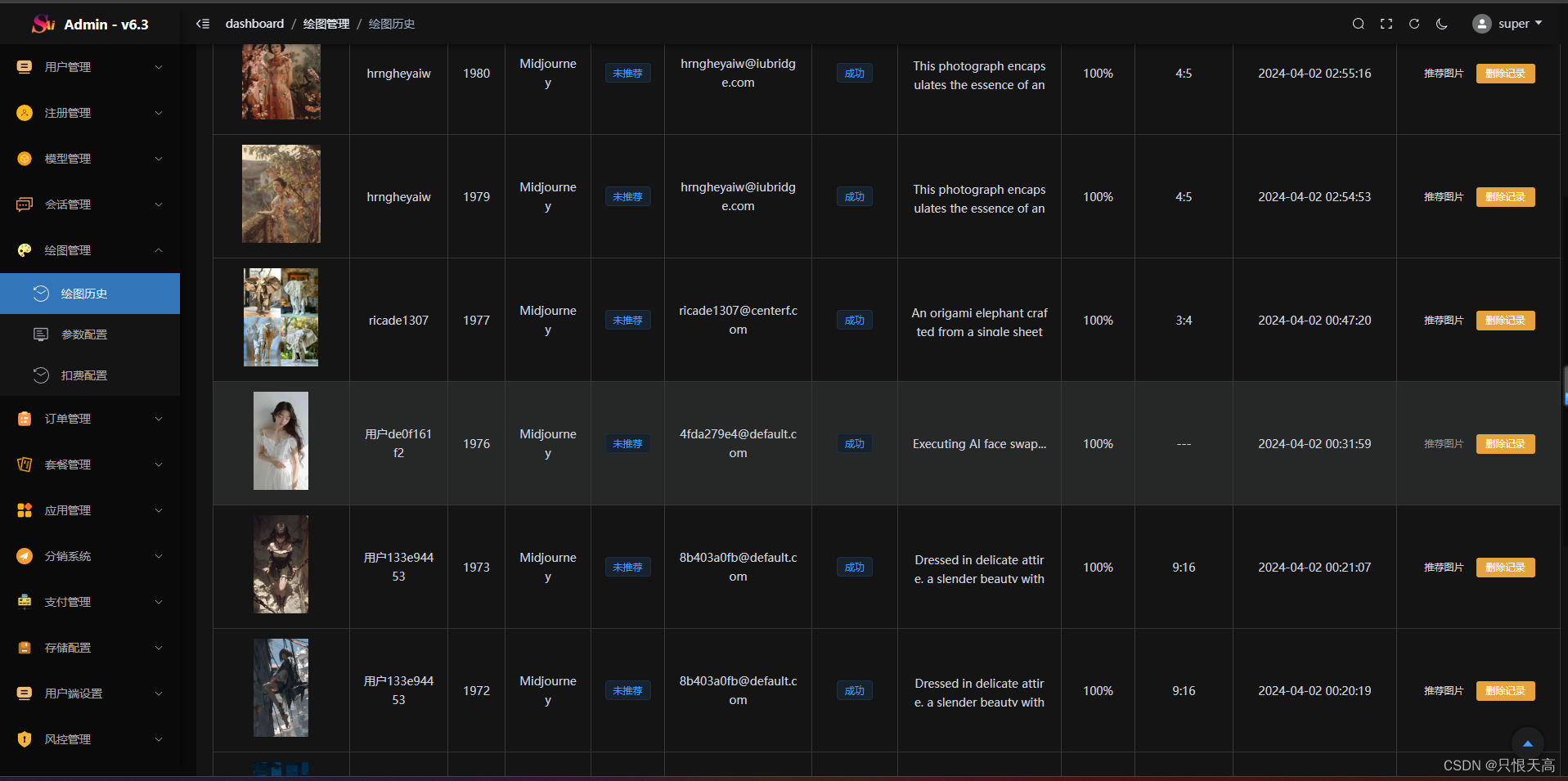Click 推荐图片 for record 1979

pyautogui.click(x=1444, y=197)
